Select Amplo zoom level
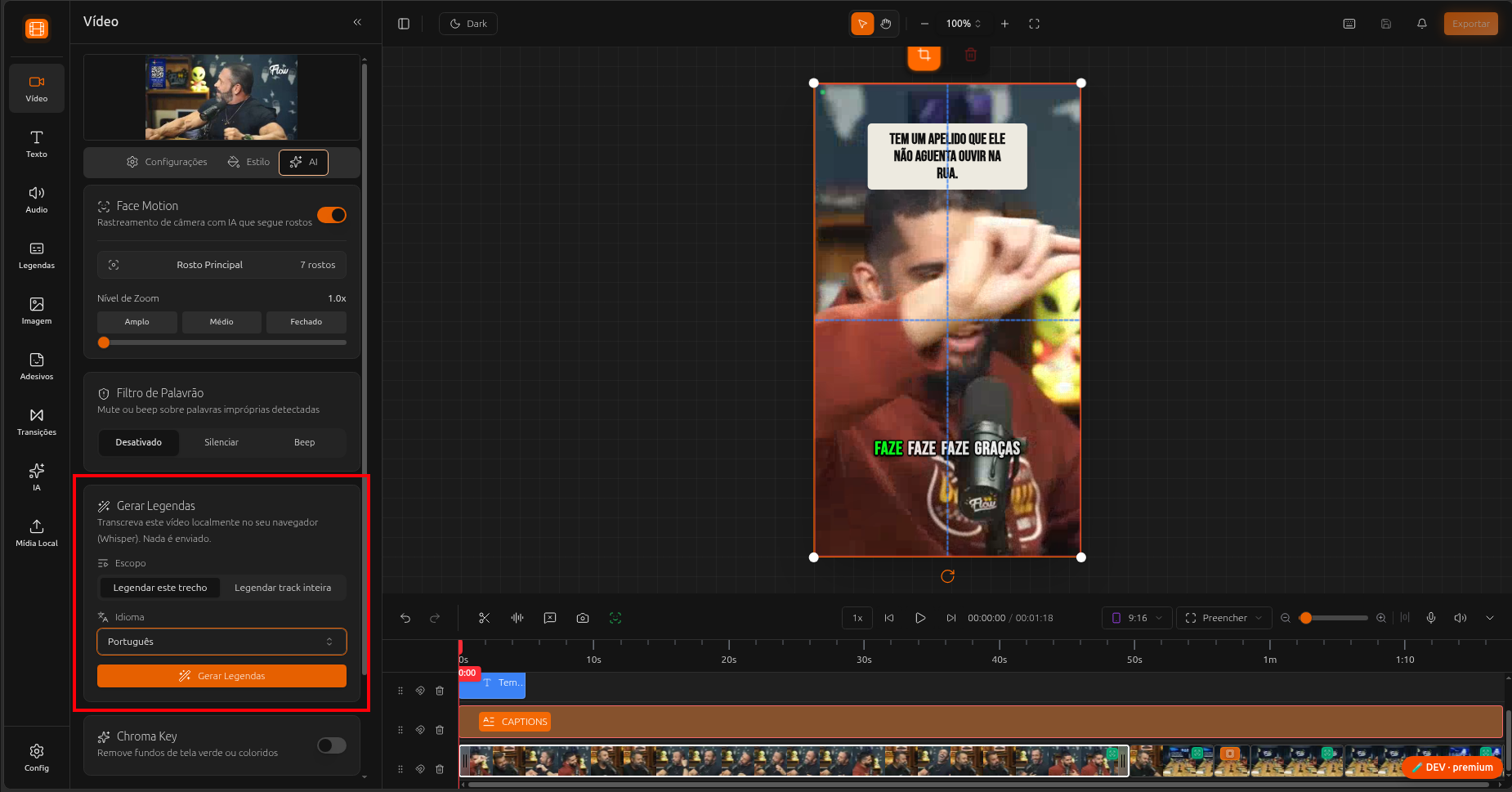 [137, 322]
